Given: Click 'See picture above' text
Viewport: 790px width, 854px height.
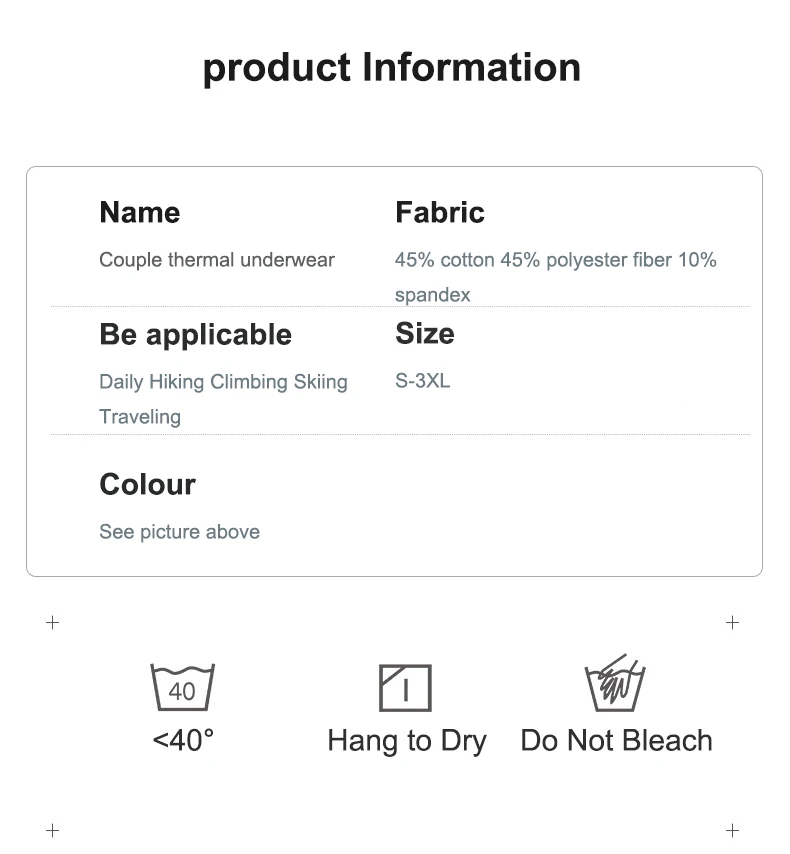Looking at the screenshot, I should pyautogui.click(x=179, y=532).
